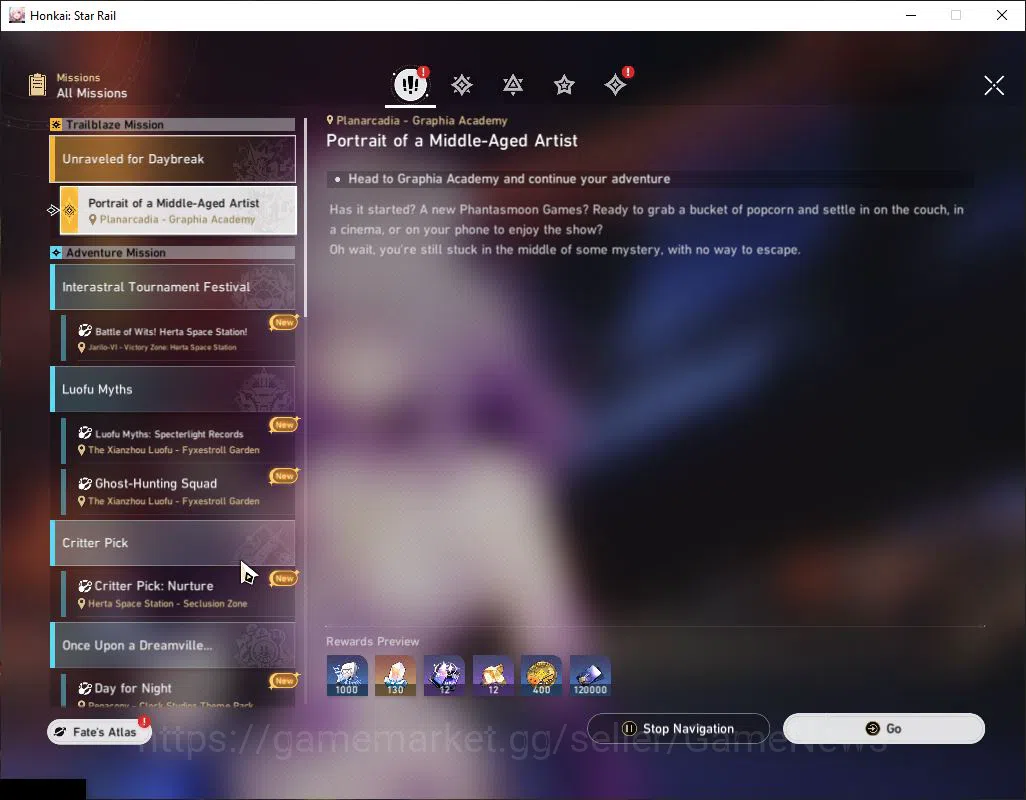Click the Trailblaze Mission section header

[173, 124]
